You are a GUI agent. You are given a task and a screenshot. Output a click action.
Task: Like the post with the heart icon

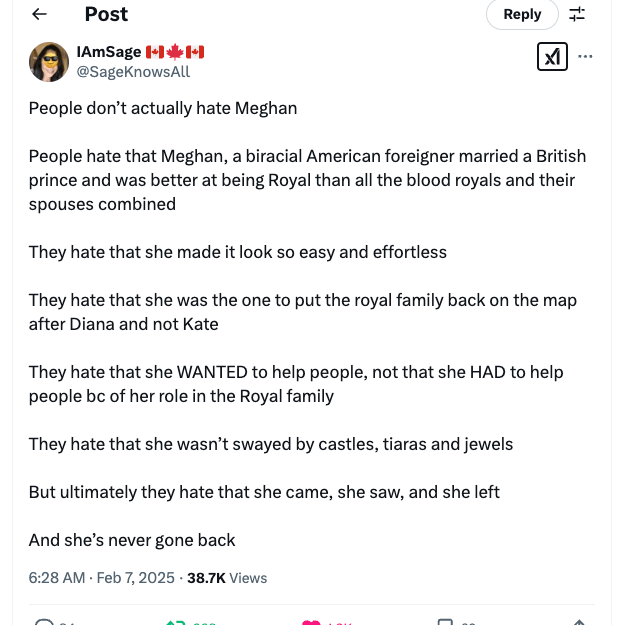click(311, 622)
